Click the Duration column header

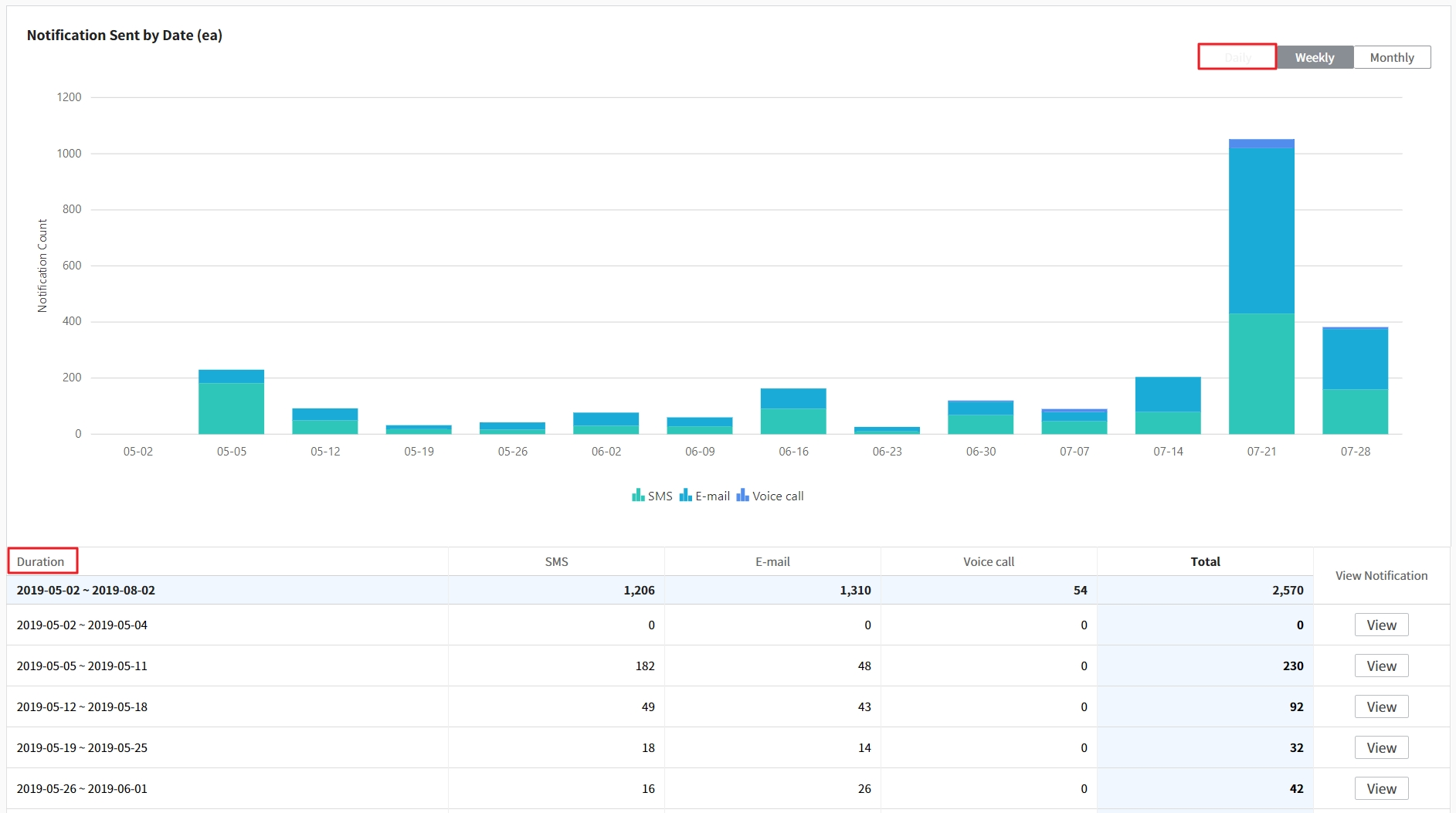pyautogui.click(x=41, y=561)
